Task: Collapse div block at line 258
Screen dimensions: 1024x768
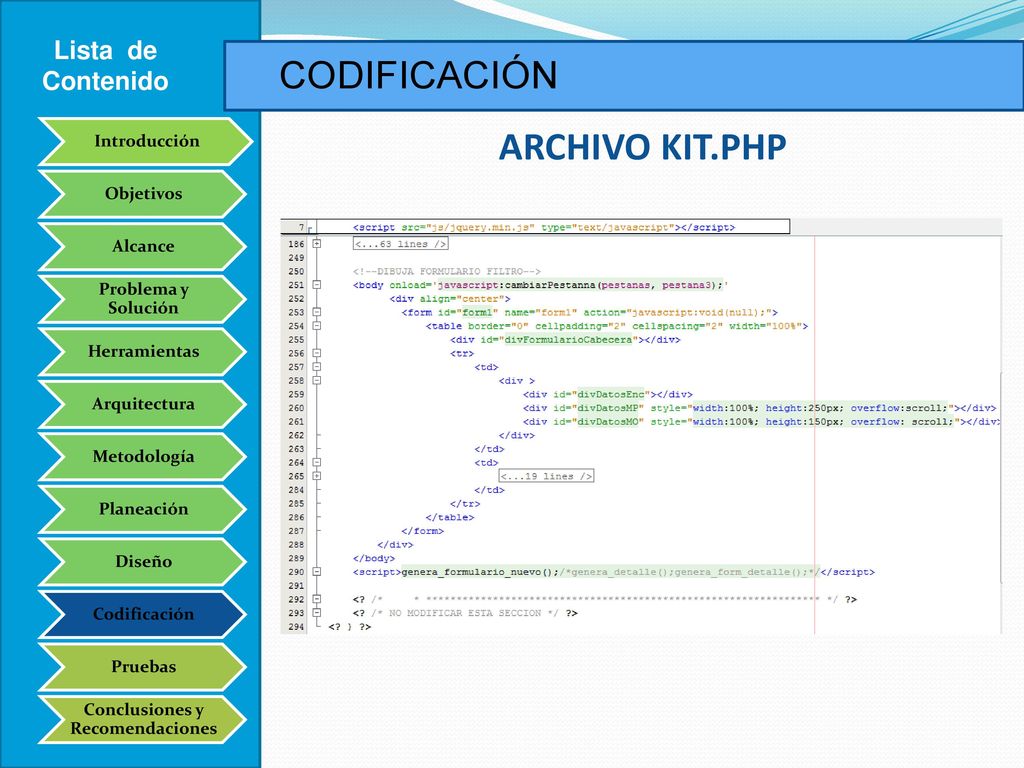Action: [317, 380]
